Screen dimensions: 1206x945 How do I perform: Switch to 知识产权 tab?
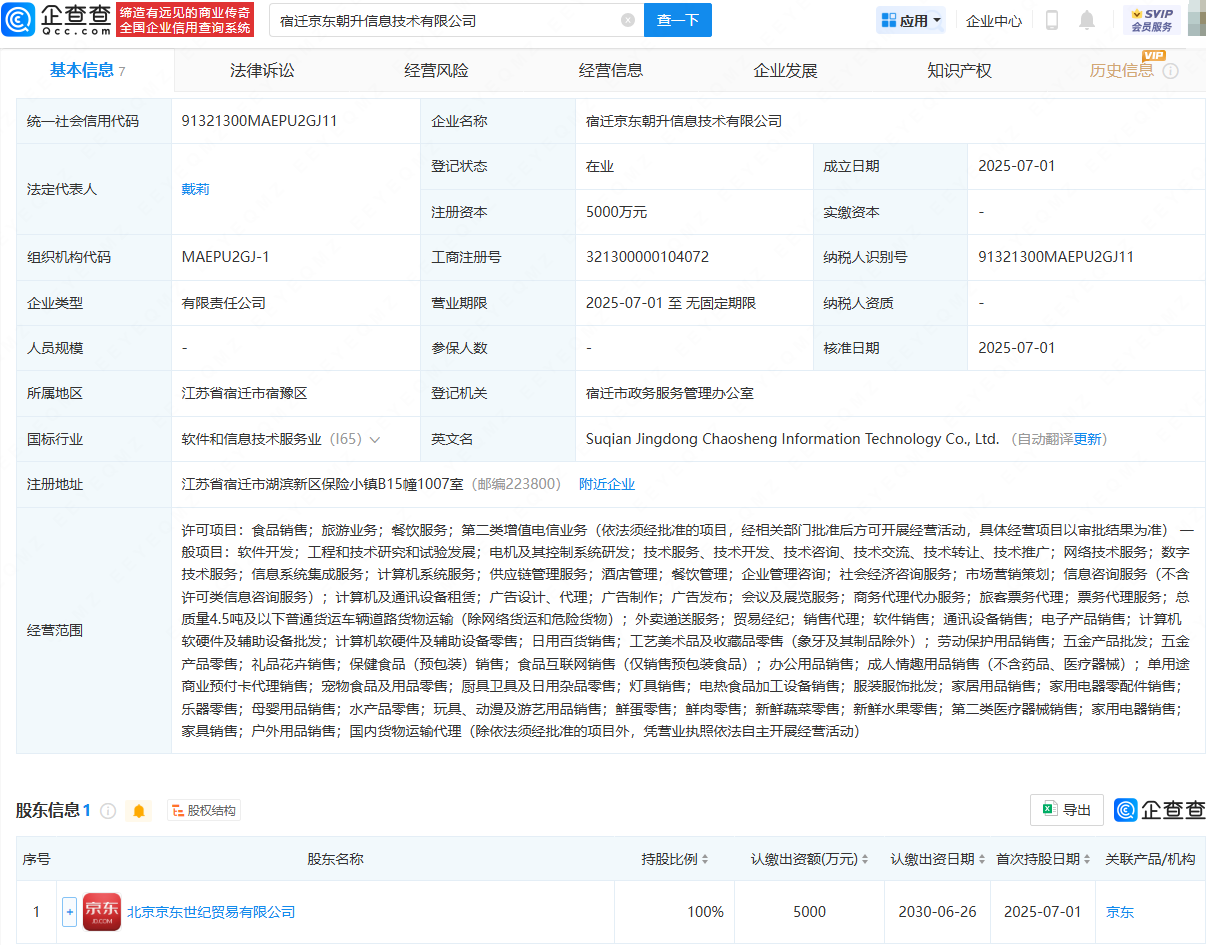click(x=959, y=71)
